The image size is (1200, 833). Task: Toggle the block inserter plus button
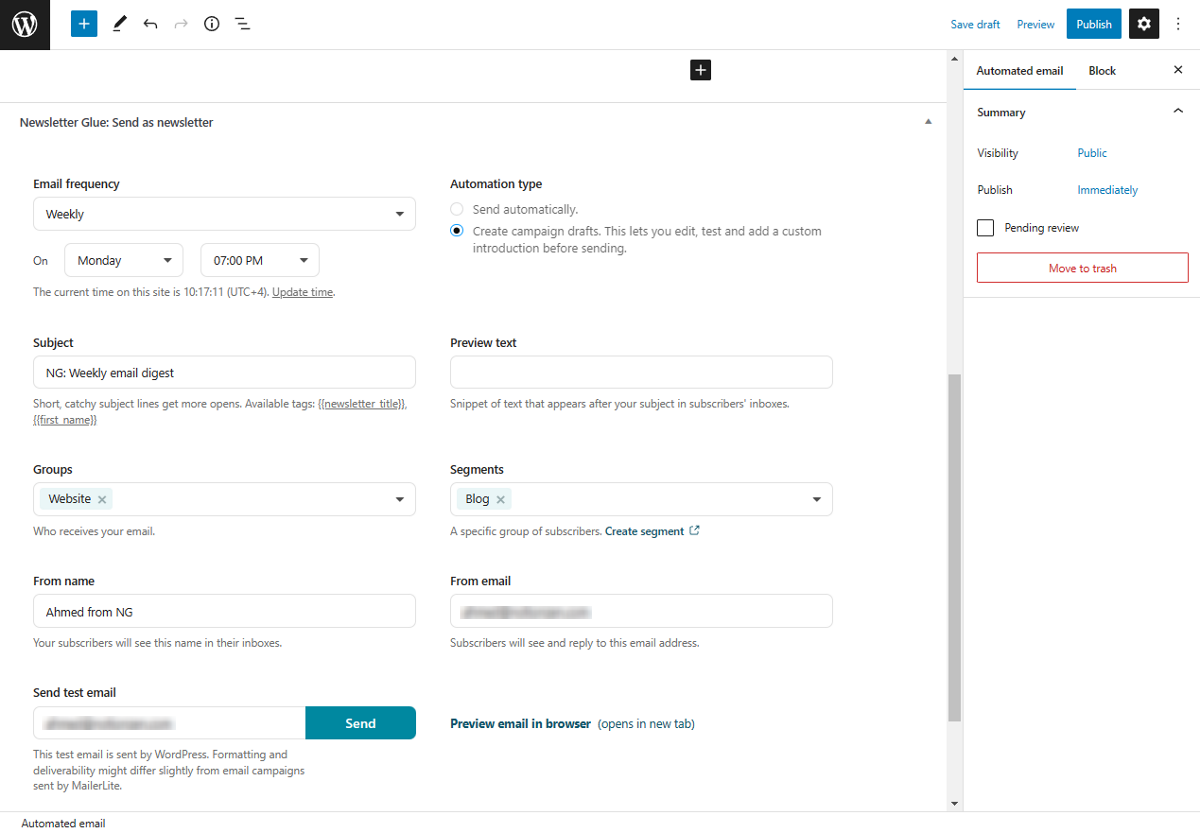click(x=84, y=24)
